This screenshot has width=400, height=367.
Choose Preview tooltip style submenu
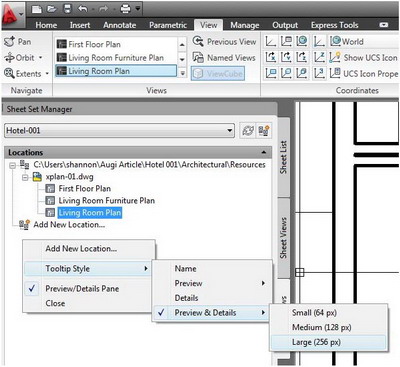coord(211,283)
